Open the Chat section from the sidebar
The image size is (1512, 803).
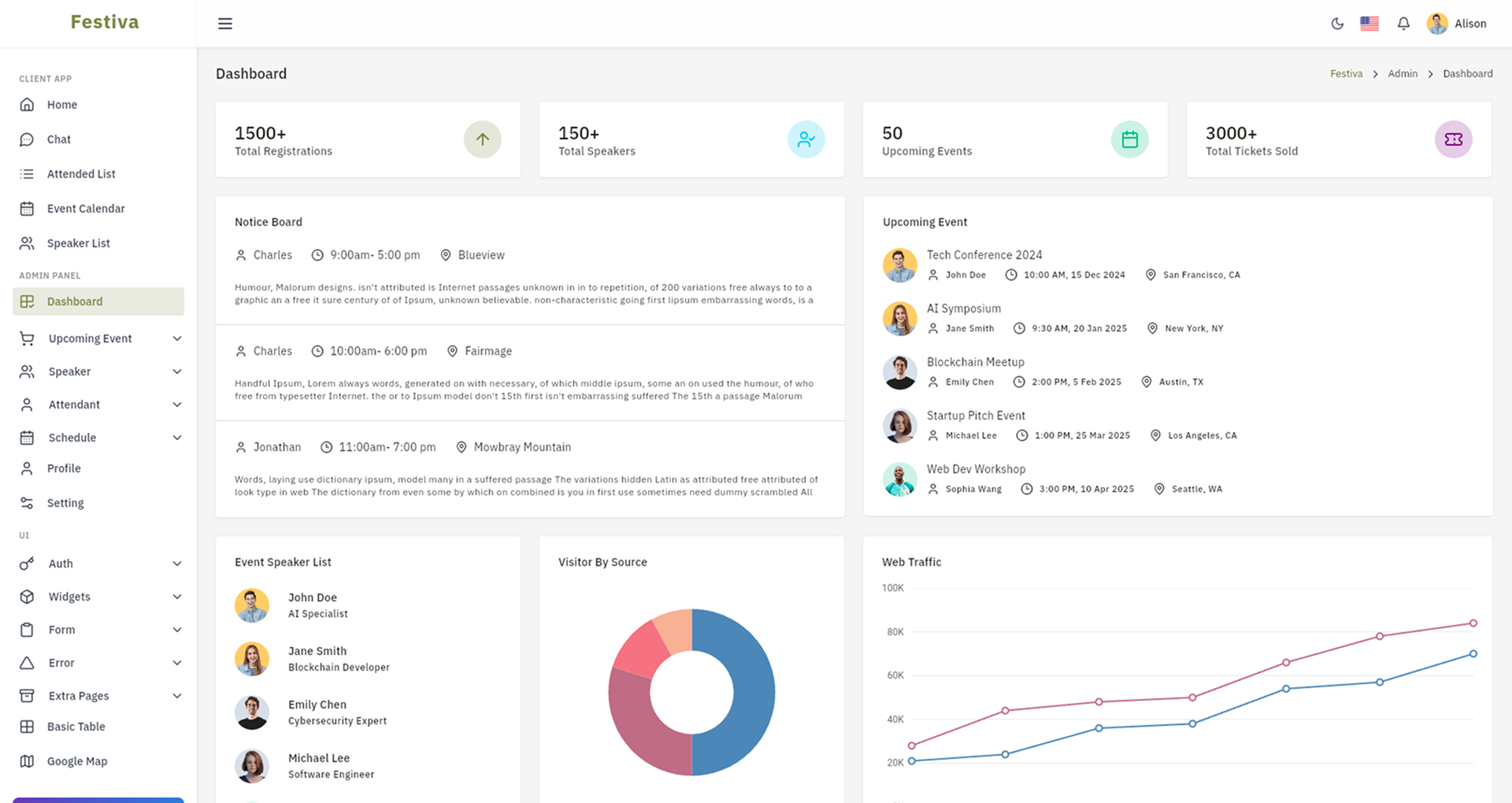point(58,139)
